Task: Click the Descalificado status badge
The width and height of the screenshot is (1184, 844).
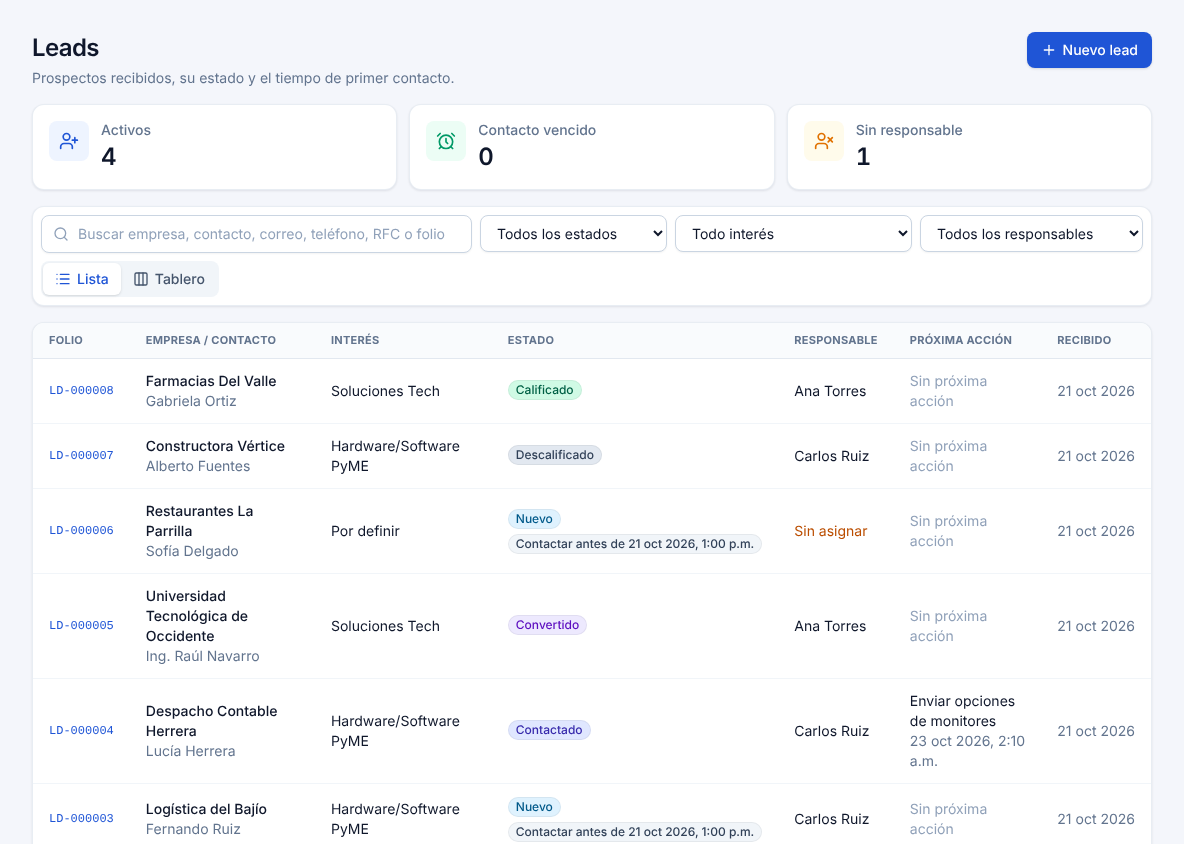Action: pyautogui.click(x=555, y=455)
